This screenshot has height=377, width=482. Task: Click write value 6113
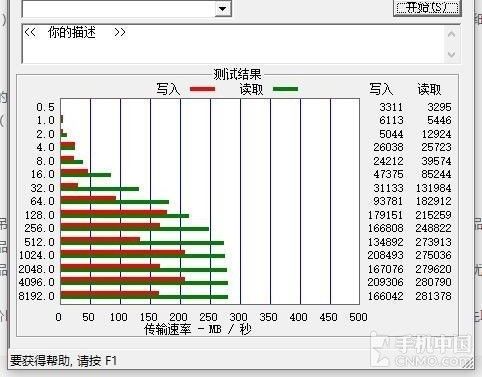[x=391, y=120]
